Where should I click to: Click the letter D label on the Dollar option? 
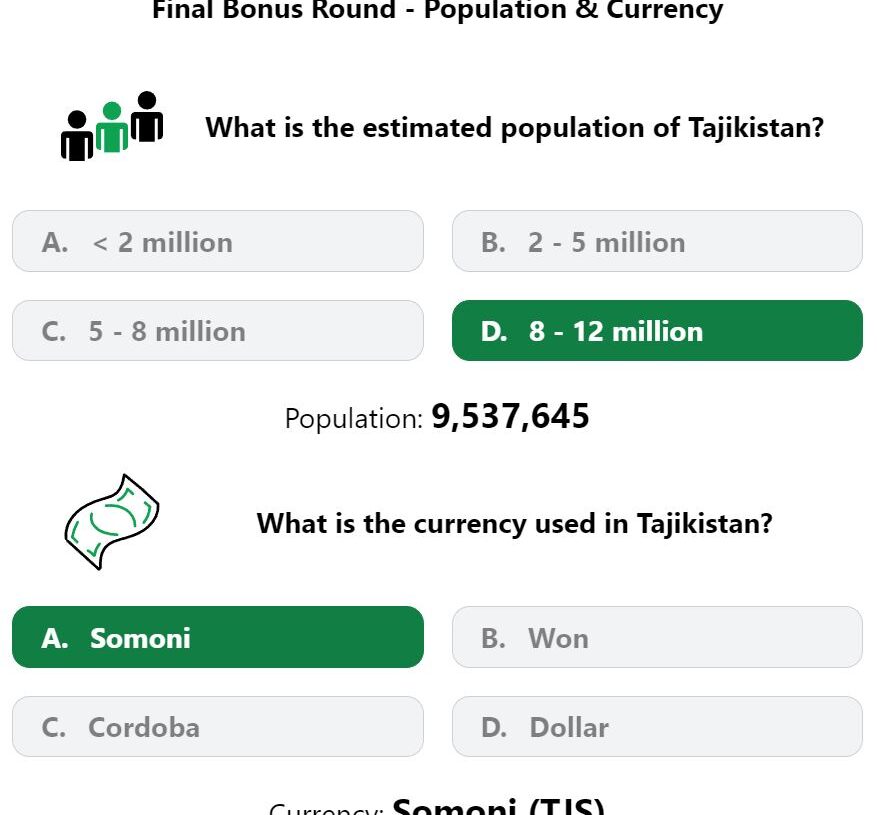point(494,727)
